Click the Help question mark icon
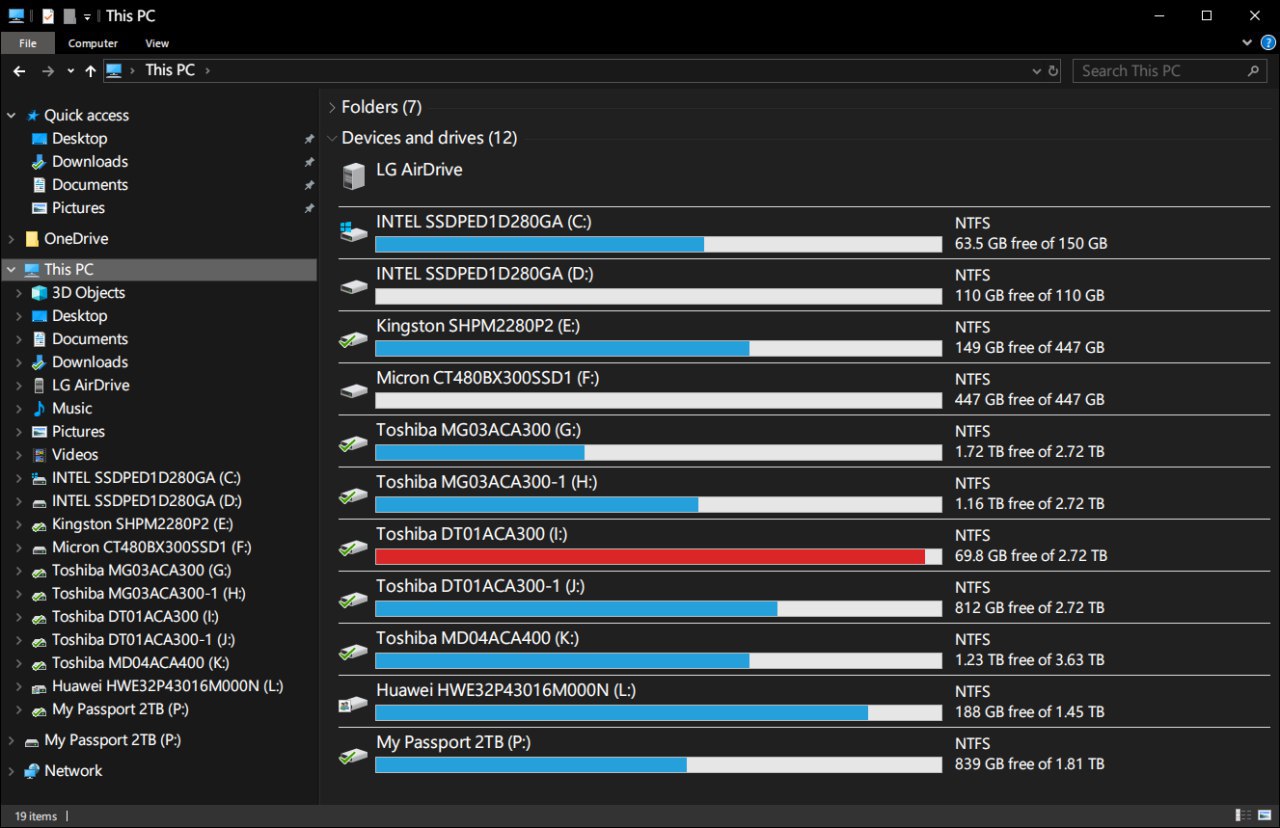This screenshot has width=1280, height=828. click(1268, 43)
